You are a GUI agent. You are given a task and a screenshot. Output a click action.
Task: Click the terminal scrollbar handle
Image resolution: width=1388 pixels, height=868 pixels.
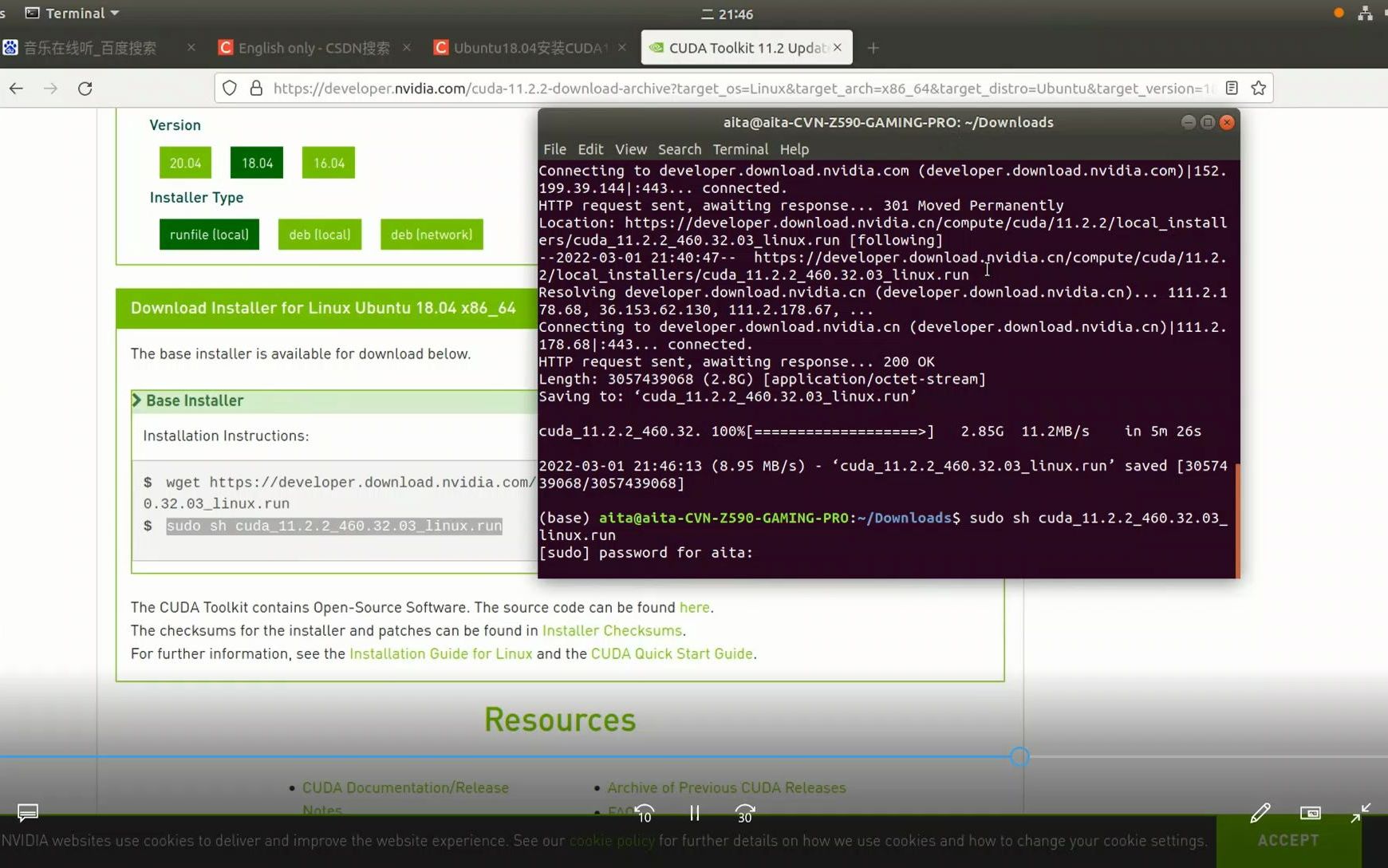(1237, 520)
